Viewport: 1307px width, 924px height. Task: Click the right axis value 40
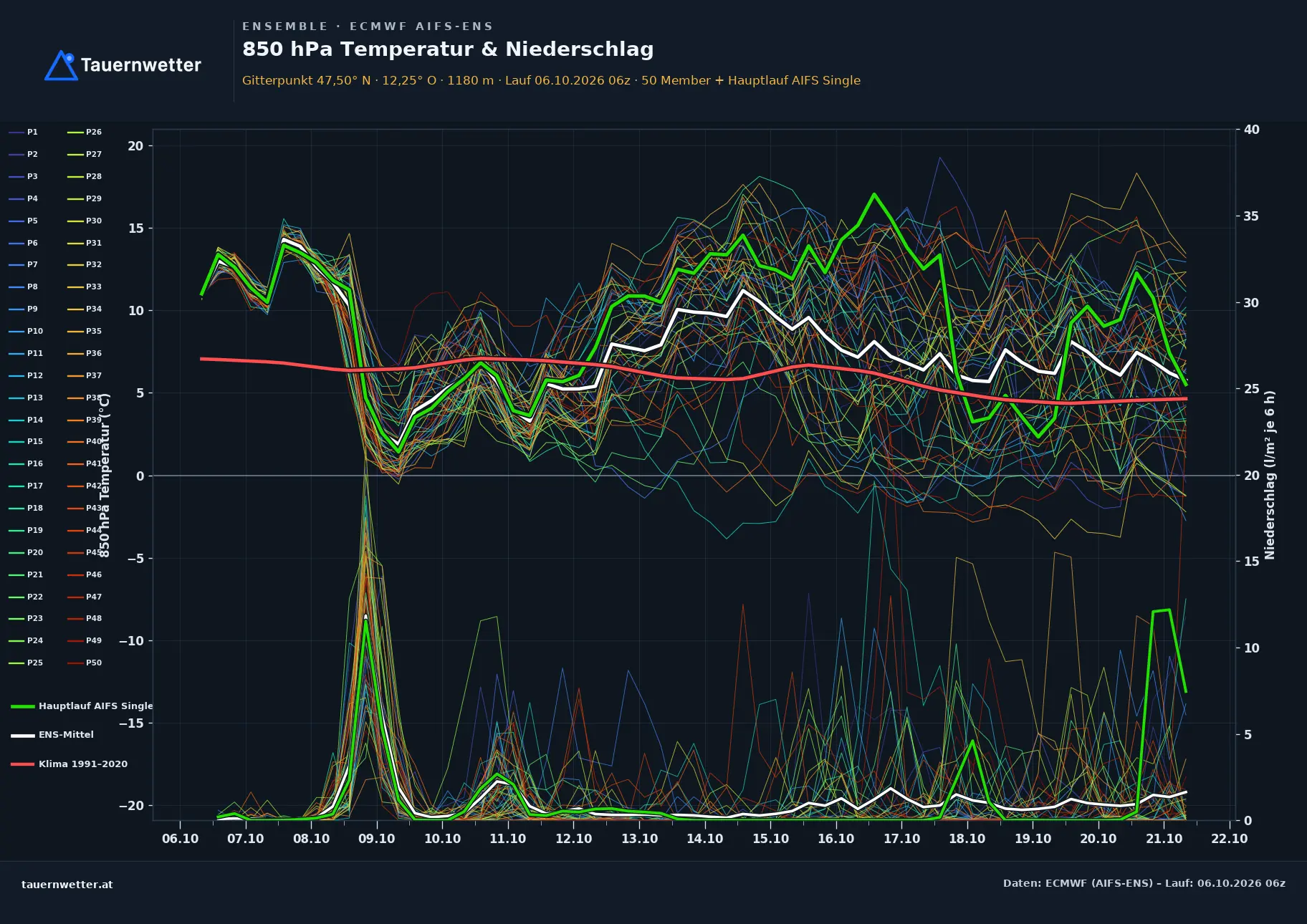point(1252,130)
